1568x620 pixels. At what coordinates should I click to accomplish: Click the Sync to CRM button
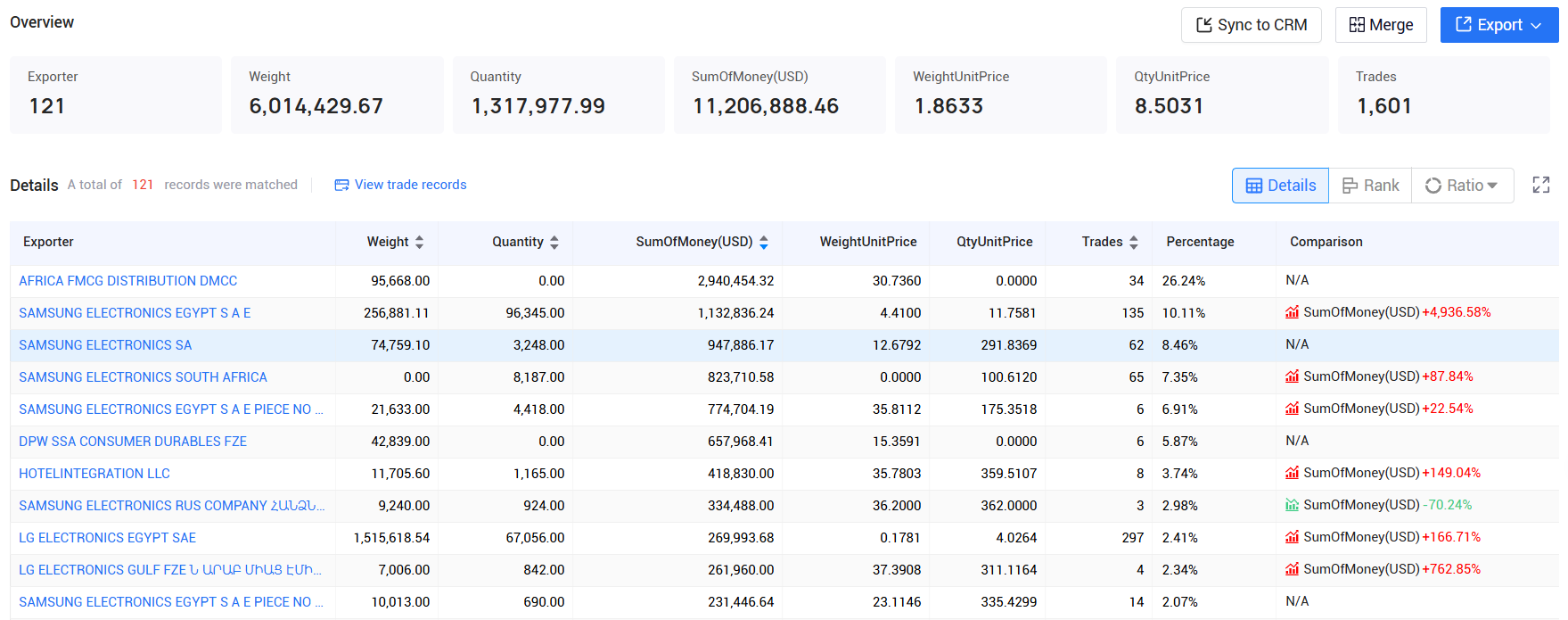(x=1251, y=25)
